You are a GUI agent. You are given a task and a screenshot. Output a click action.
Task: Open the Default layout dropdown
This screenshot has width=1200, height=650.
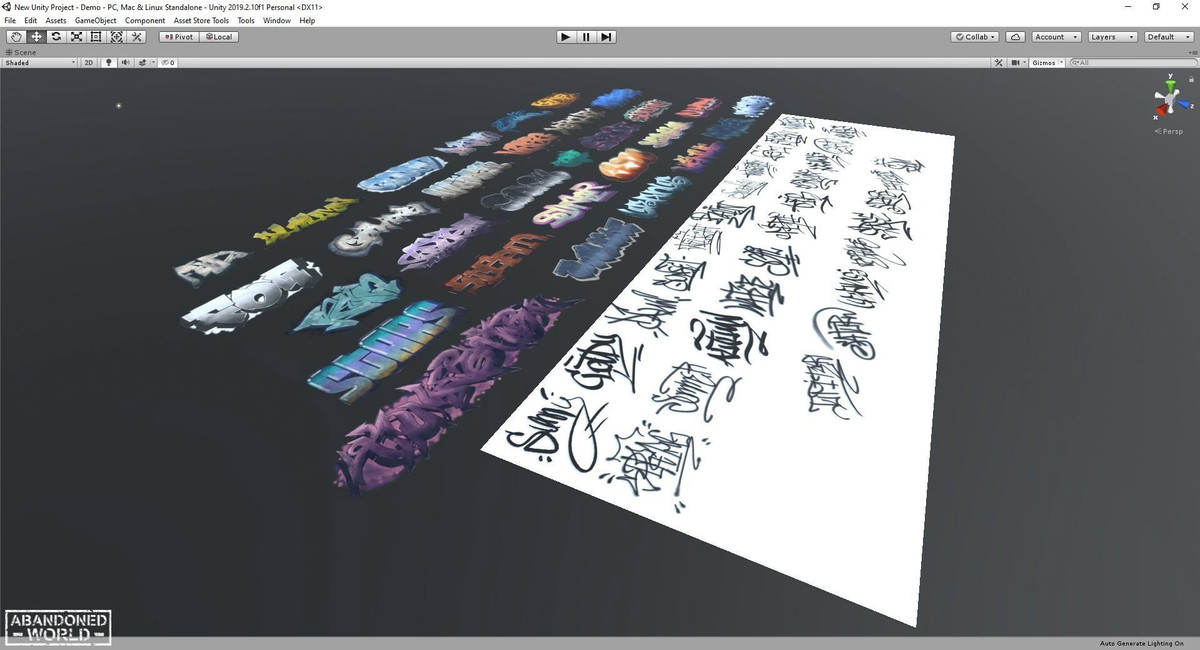pos(1168,37)
